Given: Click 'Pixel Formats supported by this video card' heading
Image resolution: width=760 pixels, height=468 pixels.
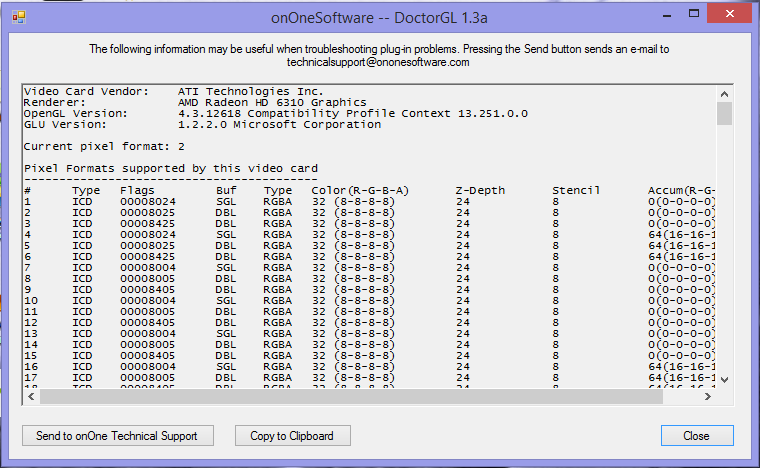Looking at the screenshot, I should [x=171, y=169].
